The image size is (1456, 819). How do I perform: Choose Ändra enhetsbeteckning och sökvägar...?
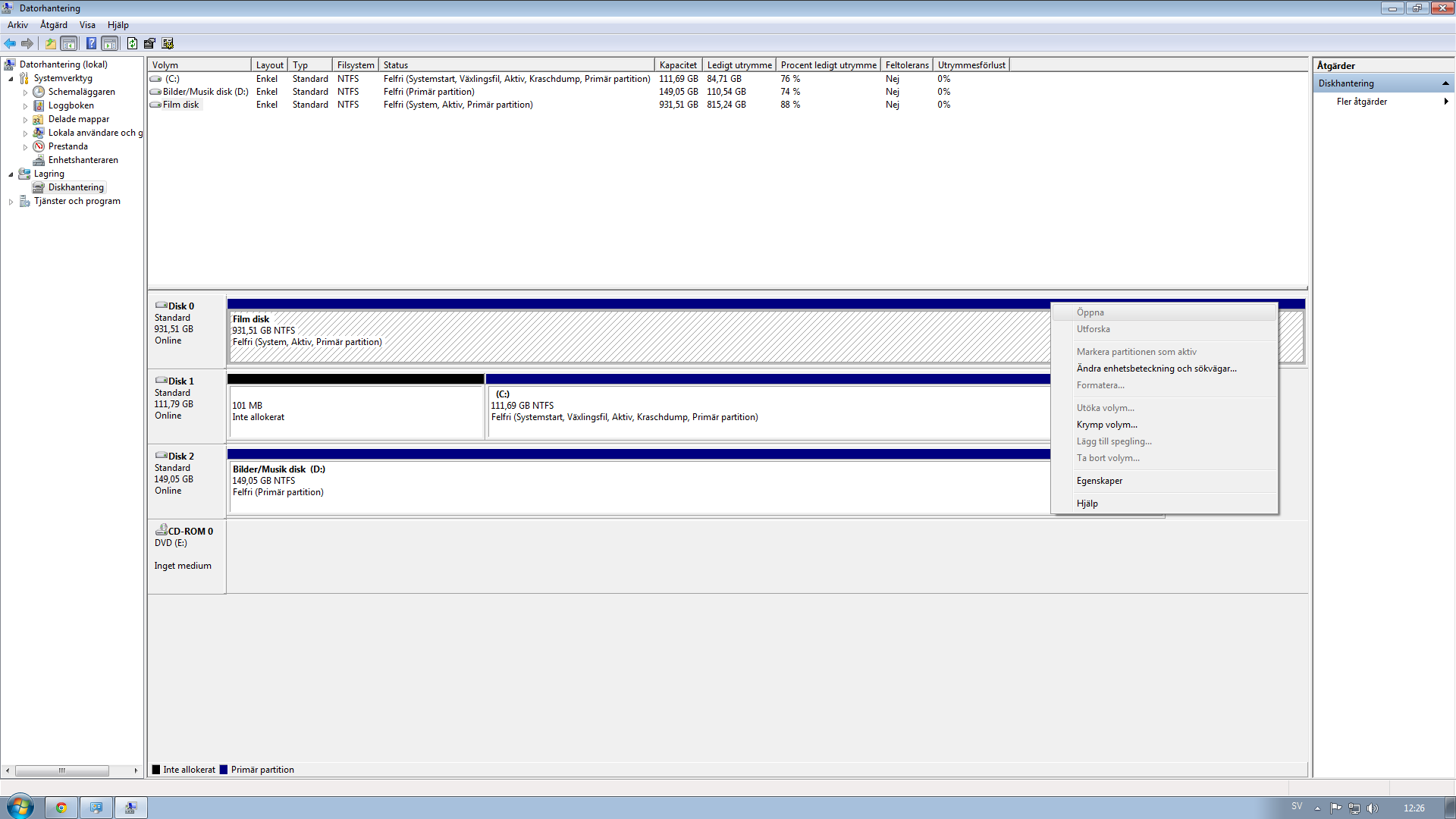[1164, 369]
